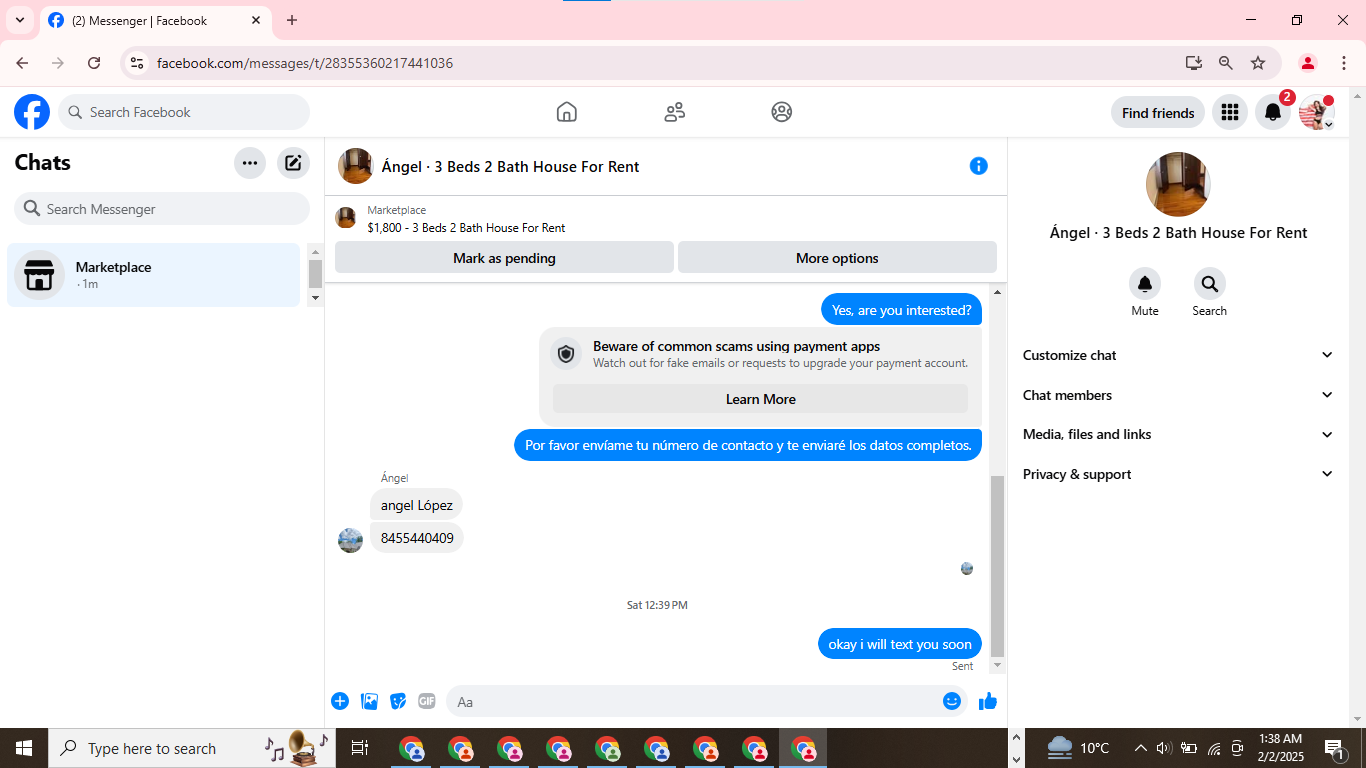The width and height of the screenshot is (1366, 768).
Task: Expand Chat members section
Action: tap(1178, 395)
